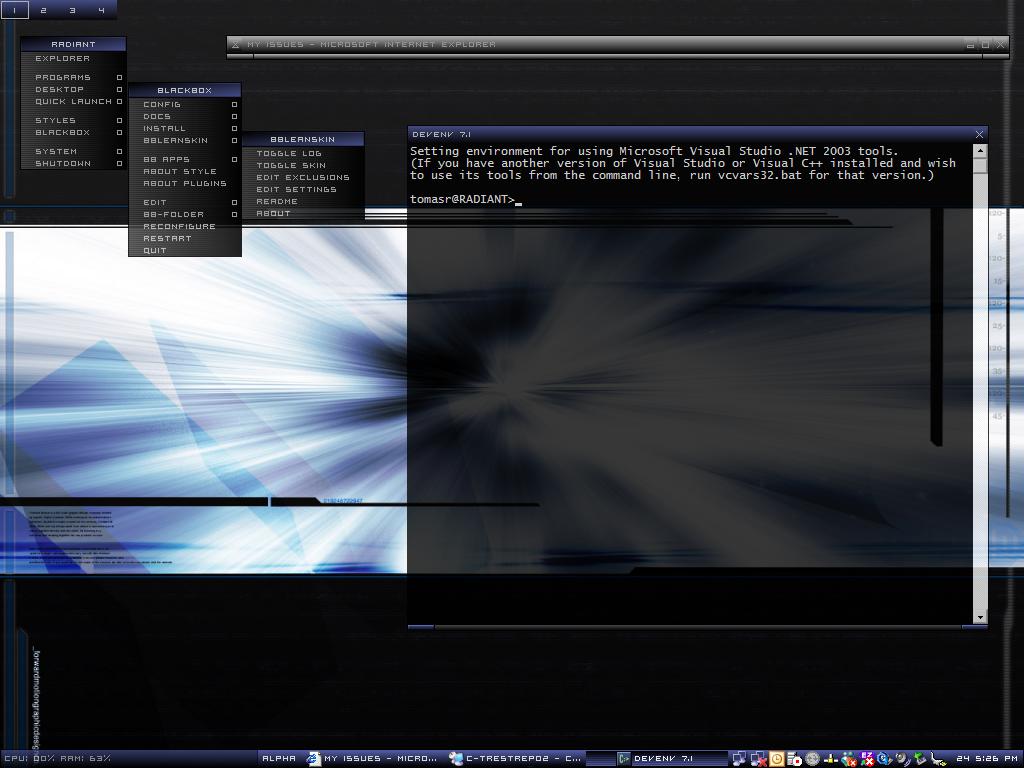Viewport: 1024px width, 768px height.
Task: Click the white cable tray icon beside the clock
Action: 939,758
